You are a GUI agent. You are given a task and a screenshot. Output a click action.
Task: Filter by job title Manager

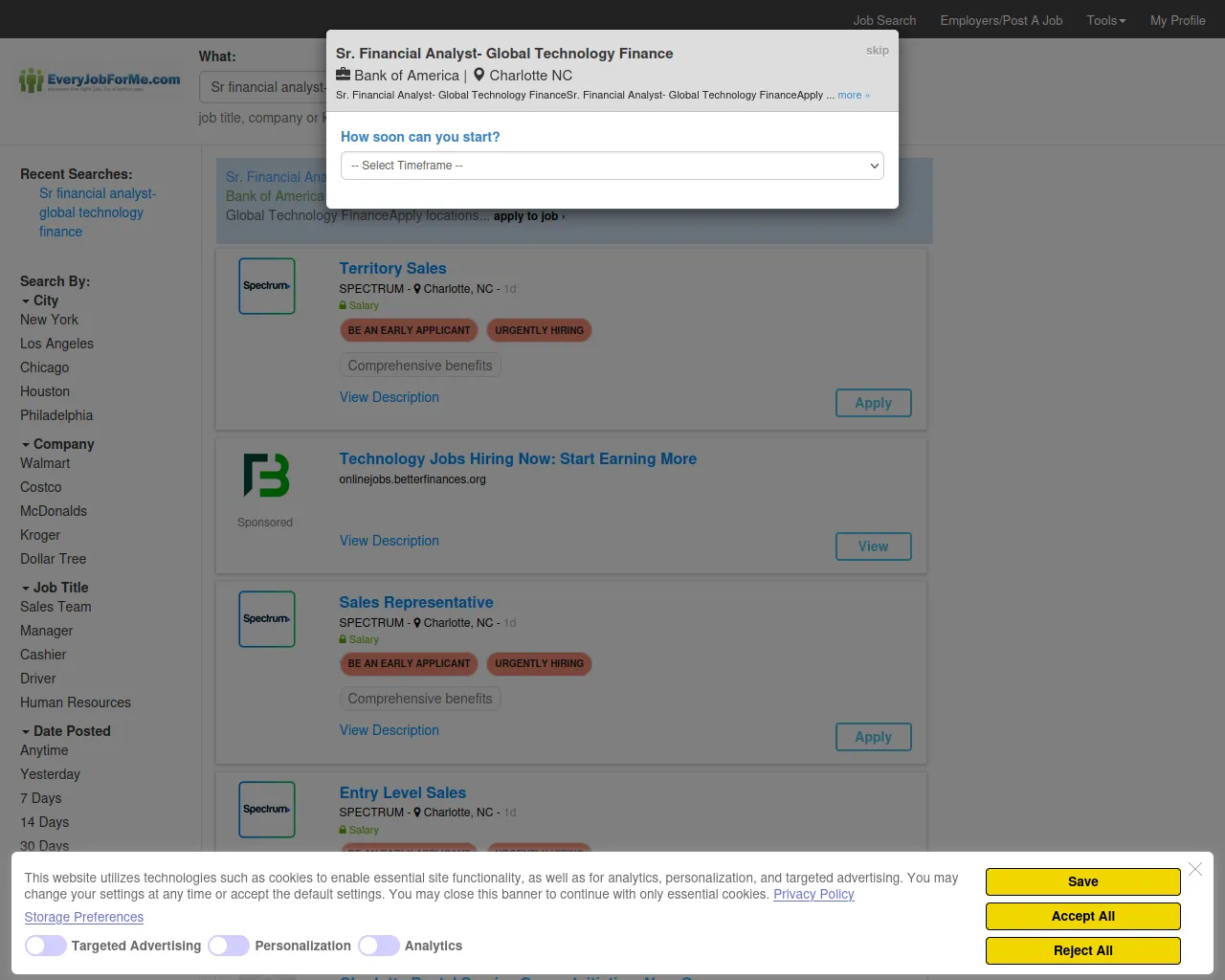[46, 631]
